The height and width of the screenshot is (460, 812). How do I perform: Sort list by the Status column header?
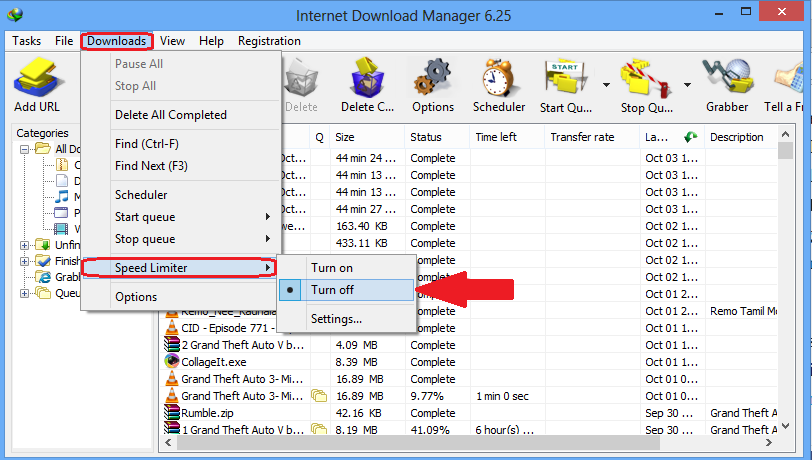pos(426,137)
